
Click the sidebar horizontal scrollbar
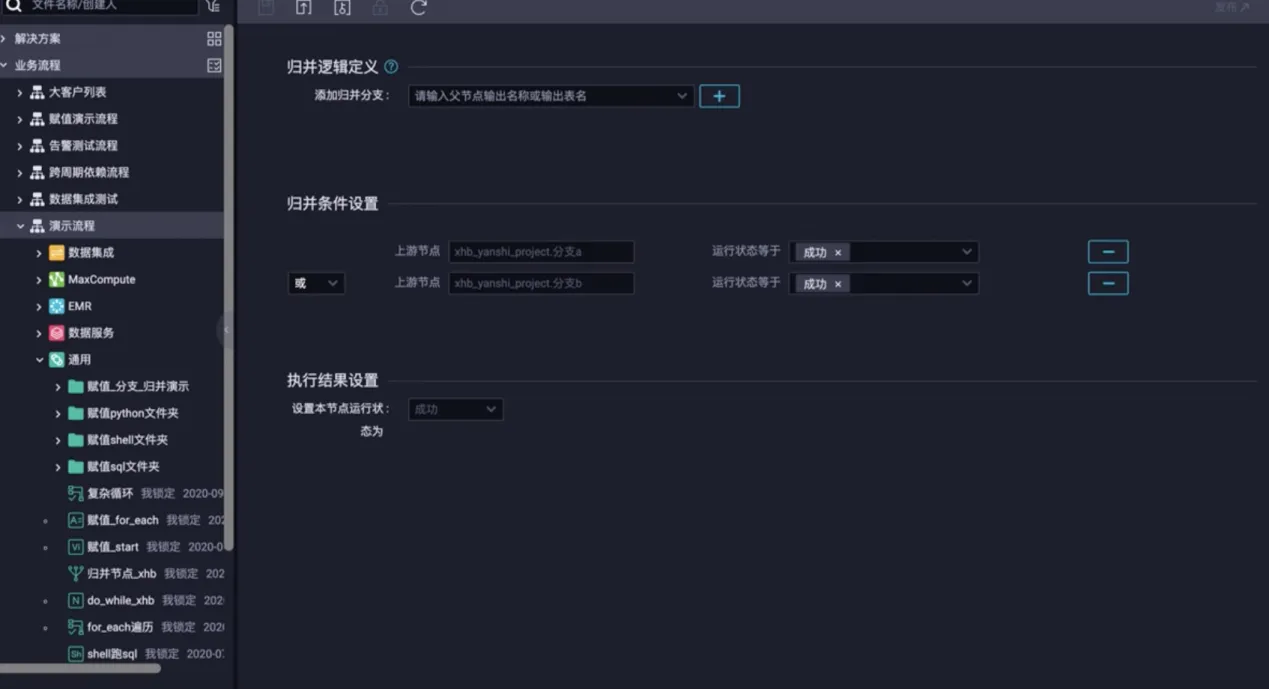pos(80,668)
